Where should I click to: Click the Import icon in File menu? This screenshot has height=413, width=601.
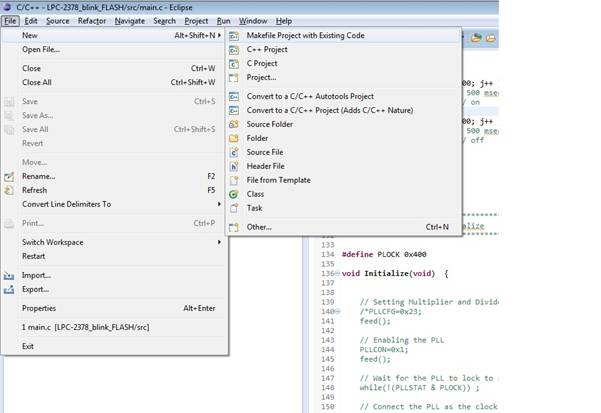(x=10, y=275)
